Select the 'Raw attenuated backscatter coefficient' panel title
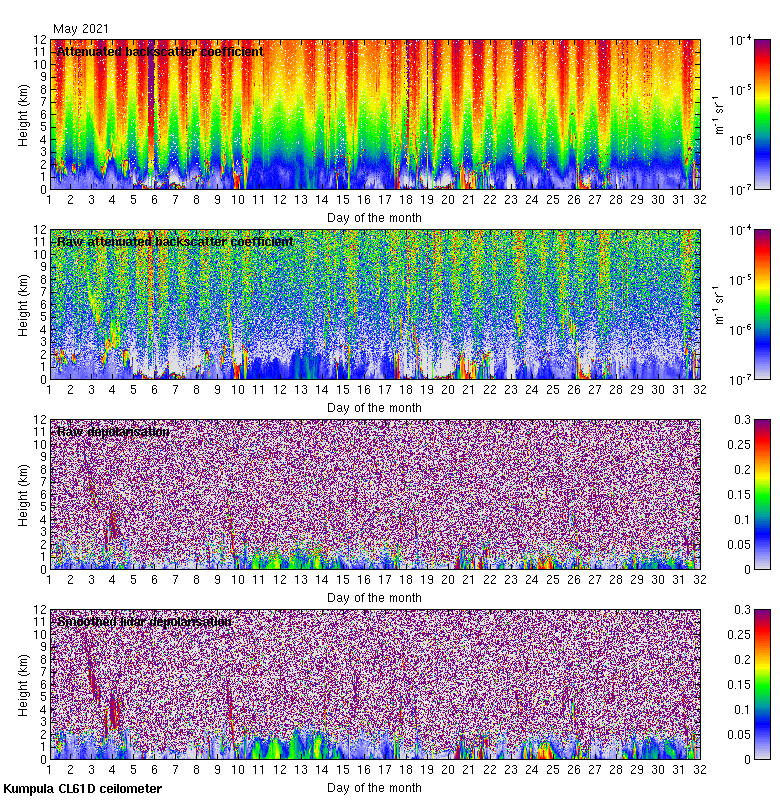Screen dimensions: 780x800 coord(175,241)
